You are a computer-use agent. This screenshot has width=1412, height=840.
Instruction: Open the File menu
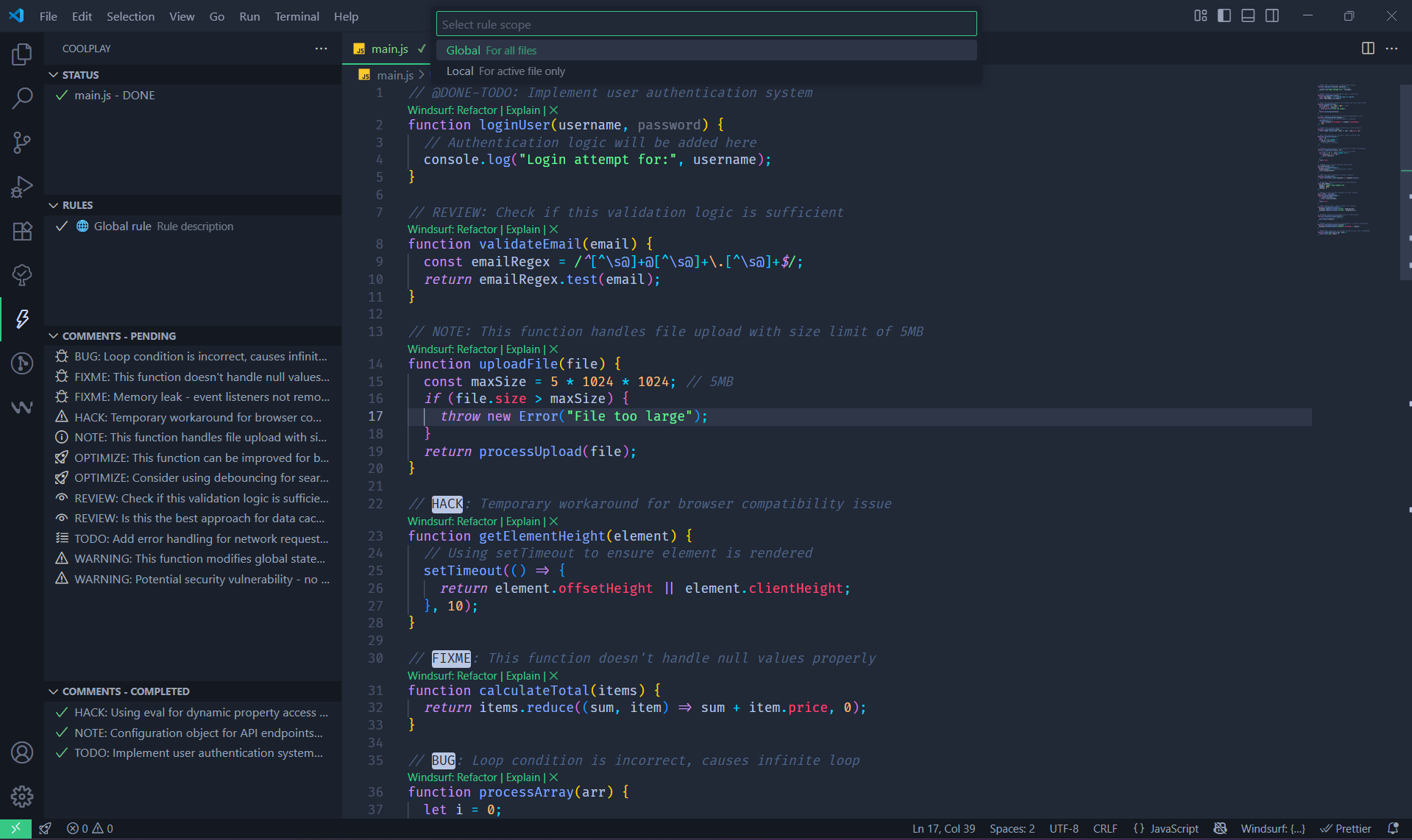49,16
